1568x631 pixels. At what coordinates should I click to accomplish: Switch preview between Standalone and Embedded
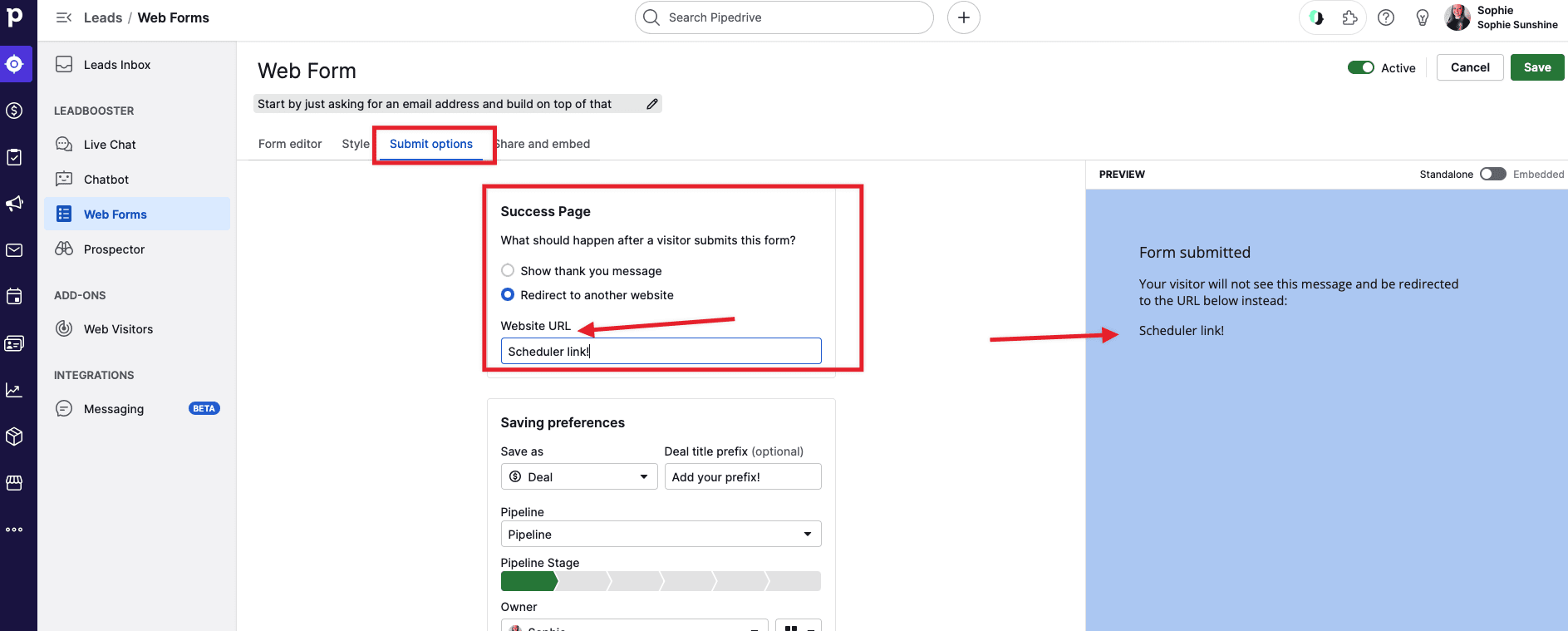pos(1492,174)
